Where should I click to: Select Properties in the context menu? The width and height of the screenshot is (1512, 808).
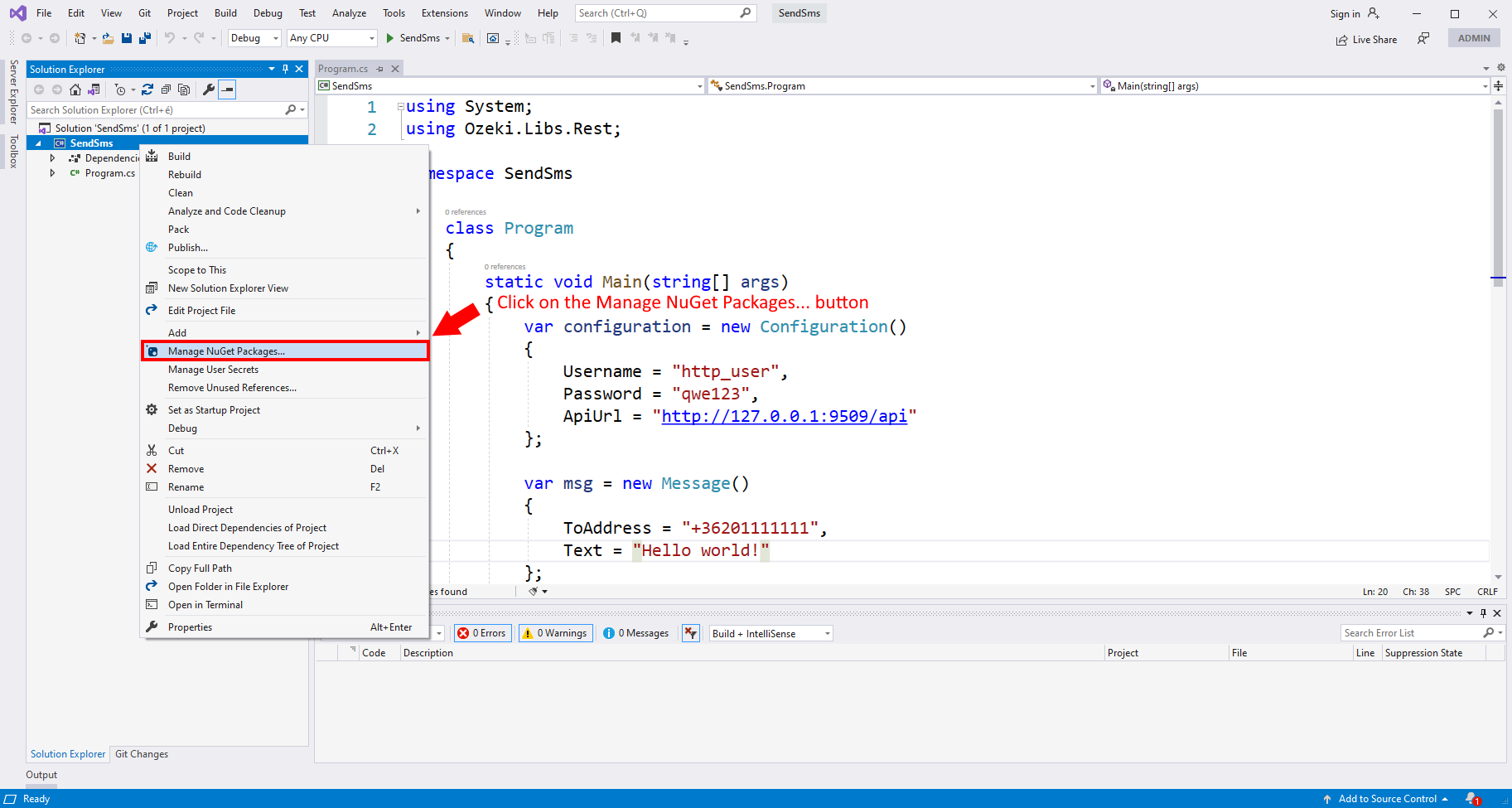pyautogui.click(x=285, y=627)
